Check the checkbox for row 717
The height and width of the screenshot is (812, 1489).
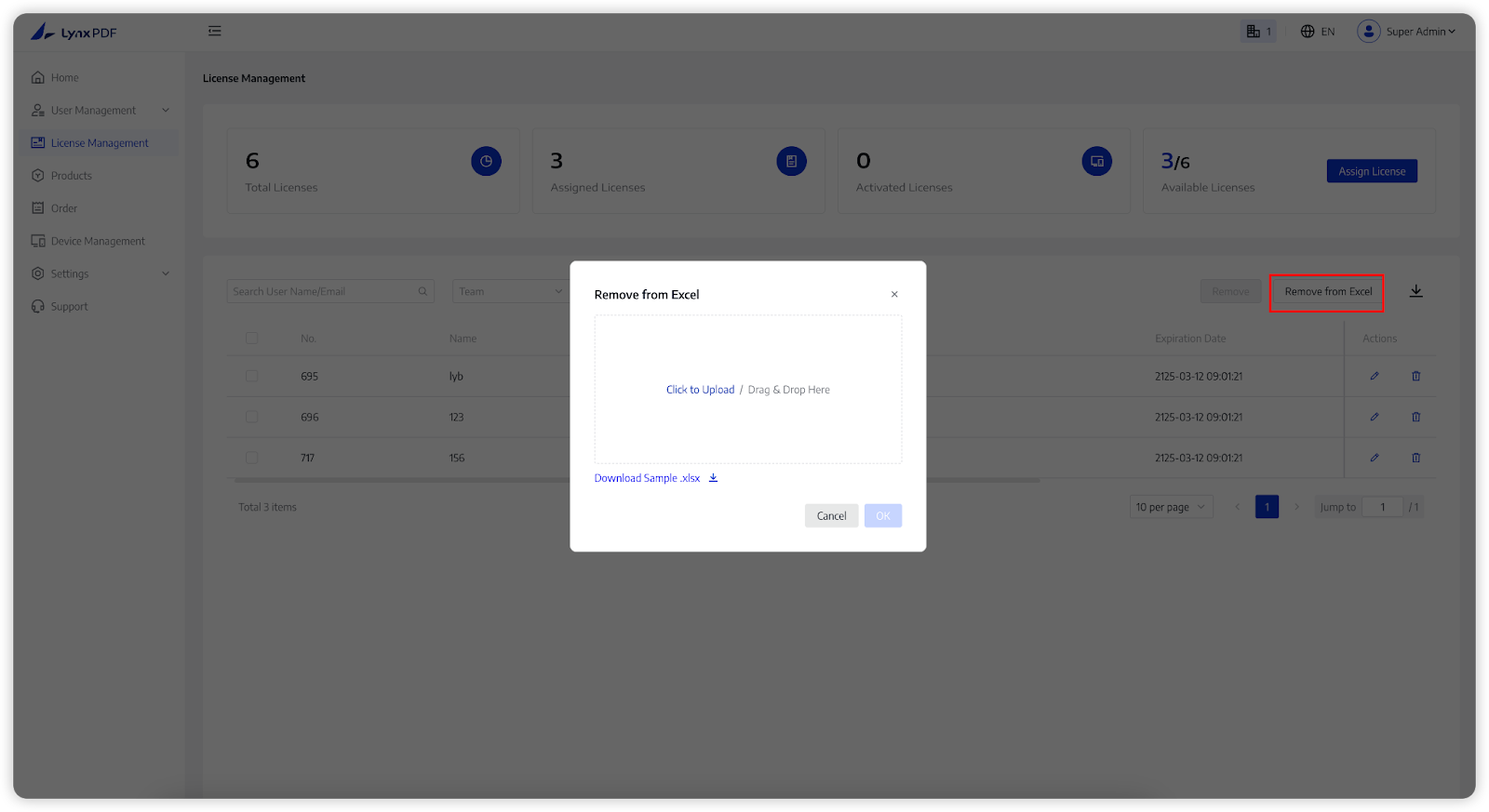point(252,458)
